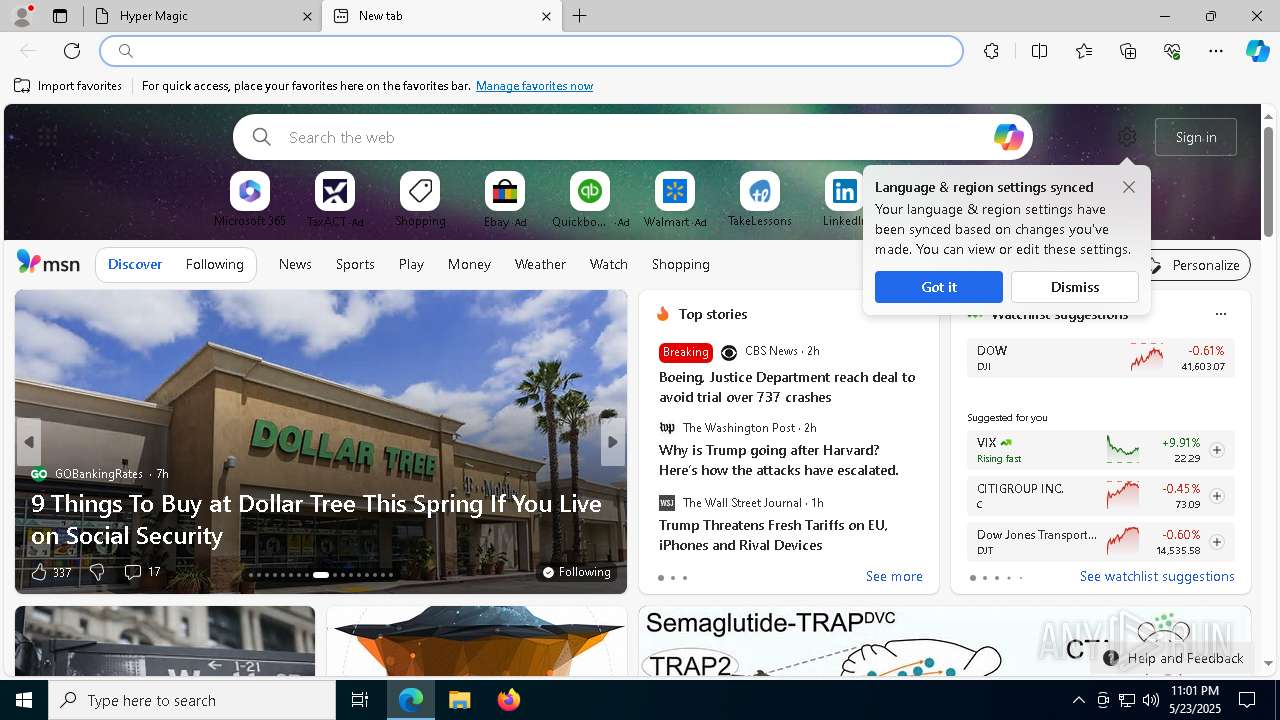This screenshot has width=1280, height=720.
Task: Click the Dismiss button
Action: [x=1075, y=287]
